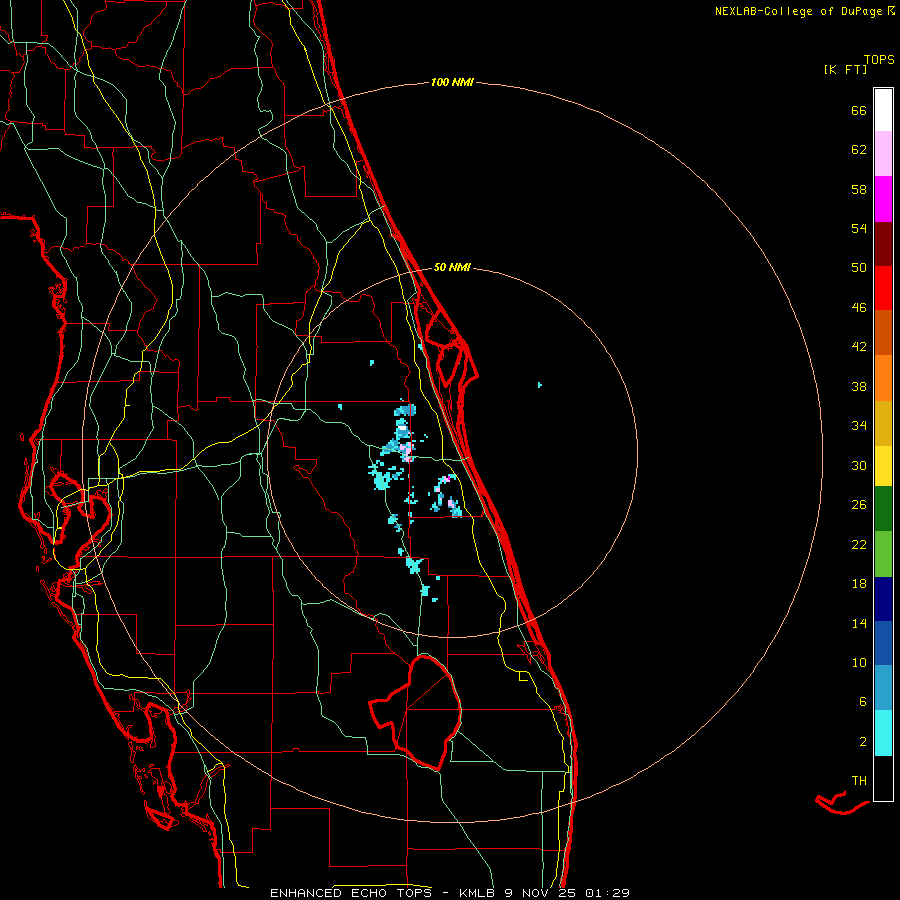This screenshot has width=900, height=900.
Task: Click the TH threshold label text
Action: click(859, 781)
